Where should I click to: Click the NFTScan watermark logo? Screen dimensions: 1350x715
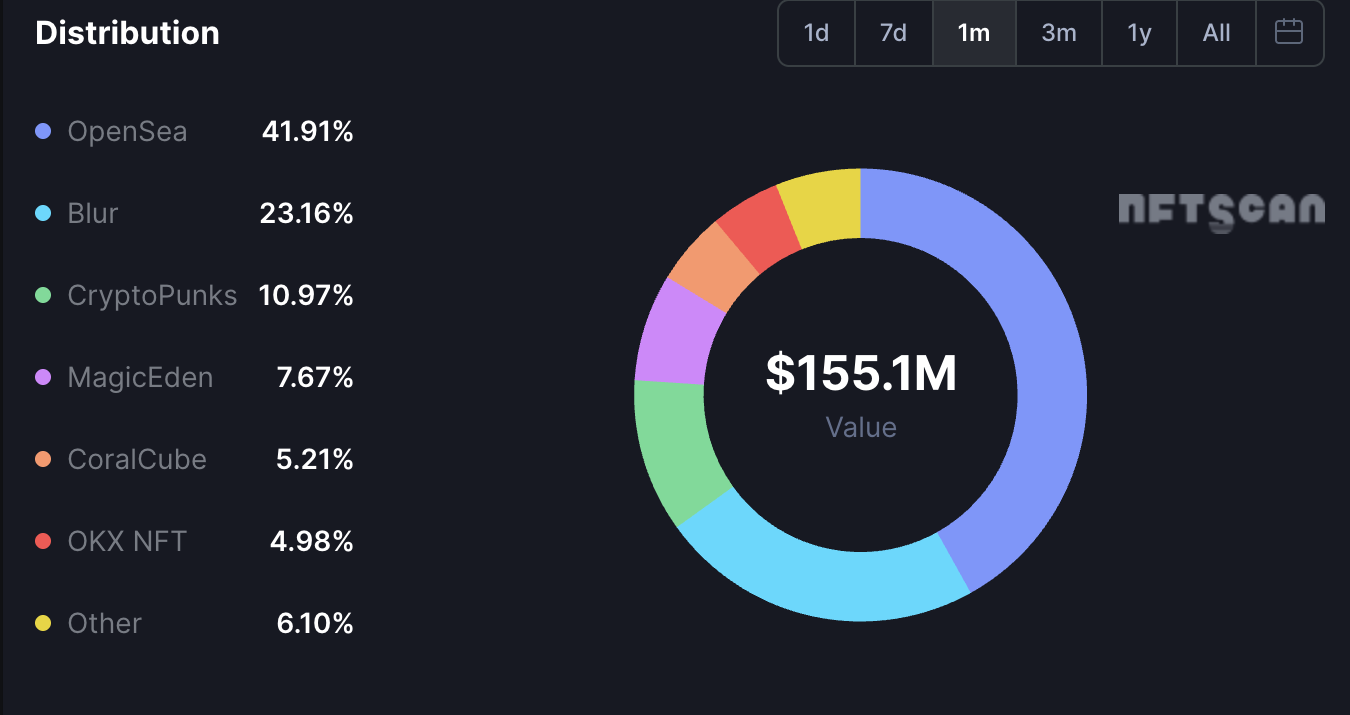1220,209
